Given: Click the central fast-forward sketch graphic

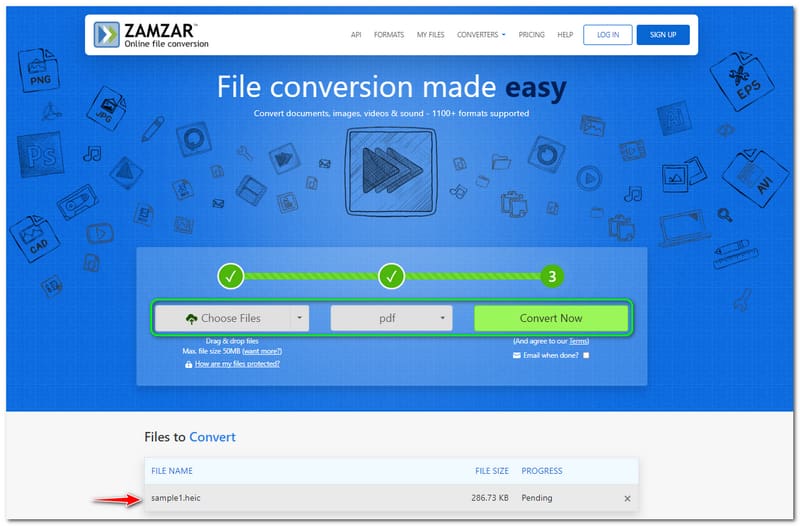Looking at the screenshot, I should (391, 171).
